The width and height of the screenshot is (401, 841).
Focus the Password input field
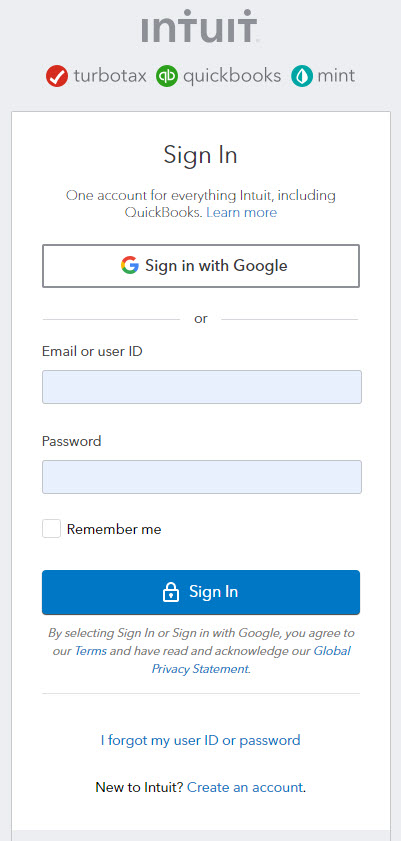click(202, 477)
